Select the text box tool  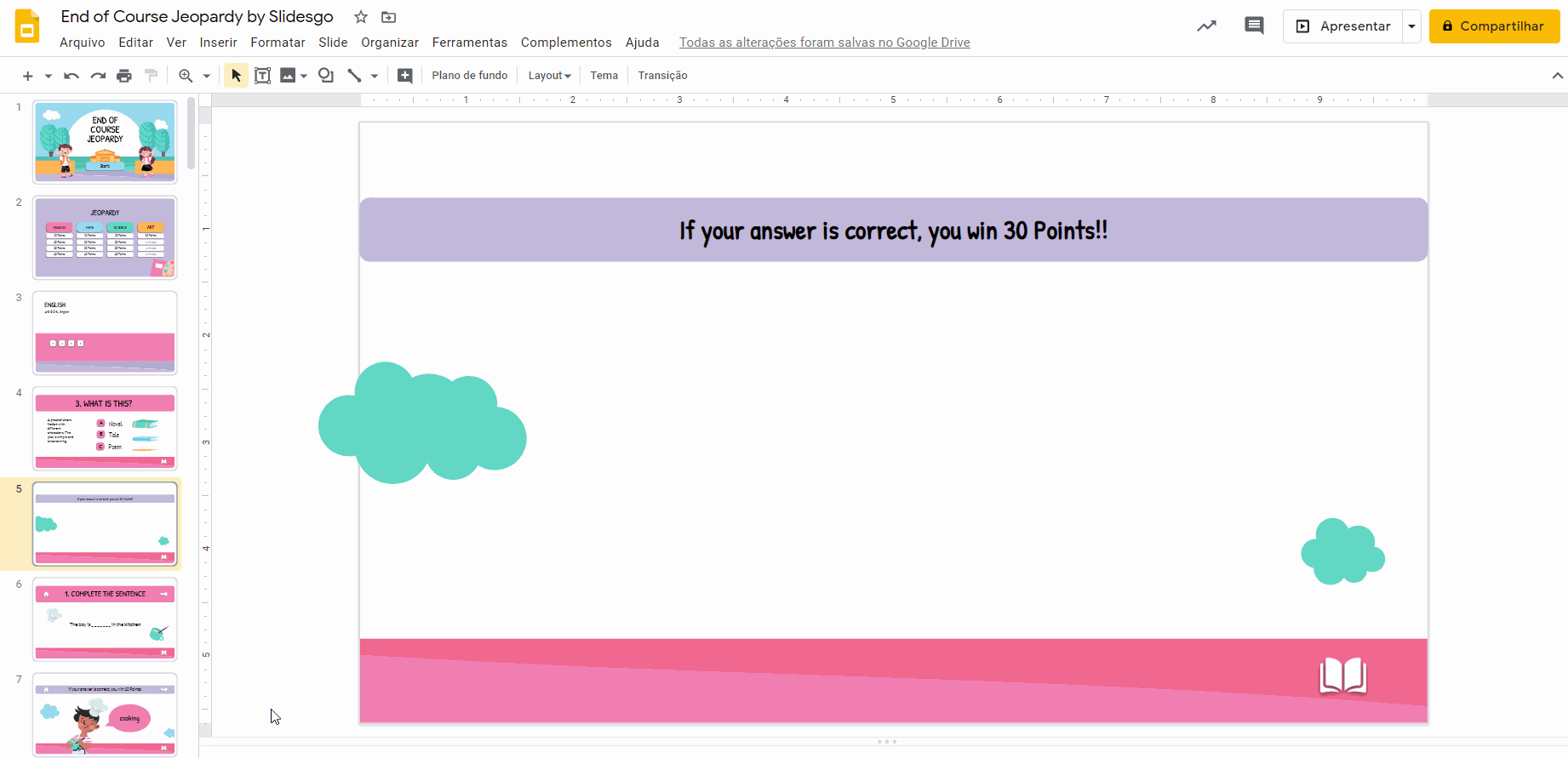[x=263, y=76]
